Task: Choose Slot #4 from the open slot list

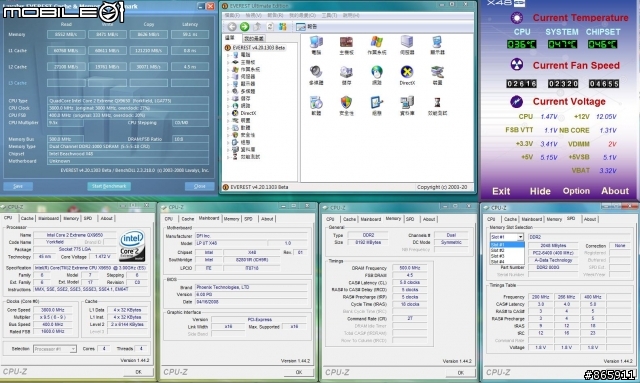Action: 507,262
